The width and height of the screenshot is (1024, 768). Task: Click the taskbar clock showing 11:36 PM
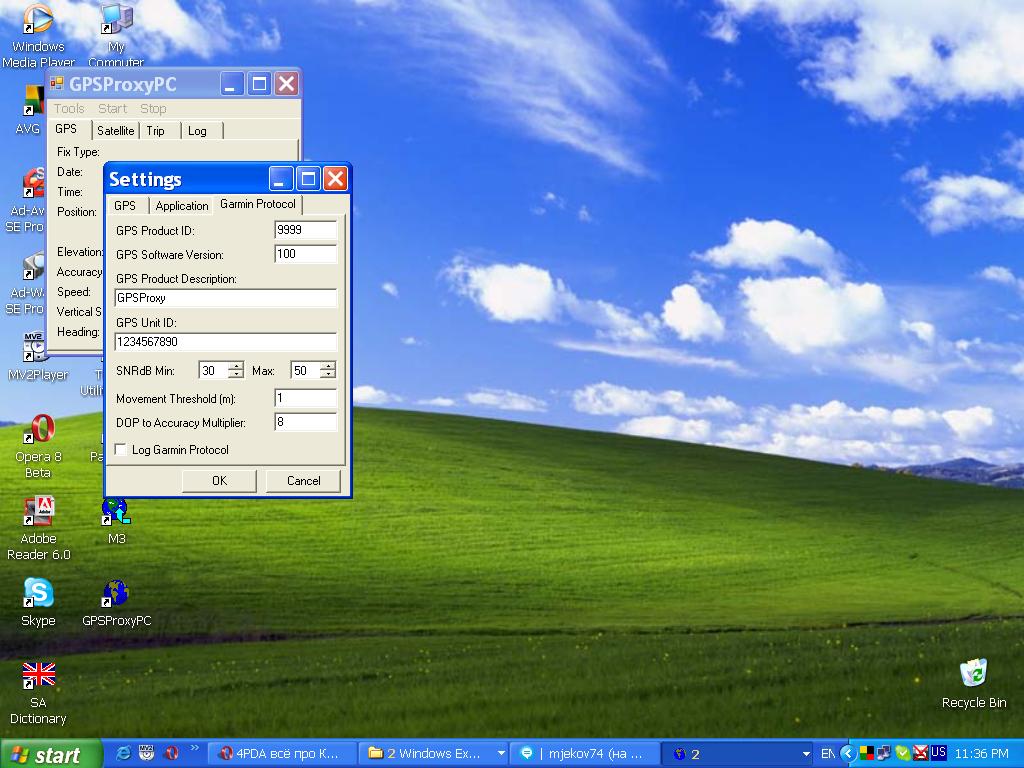point(982,754)
